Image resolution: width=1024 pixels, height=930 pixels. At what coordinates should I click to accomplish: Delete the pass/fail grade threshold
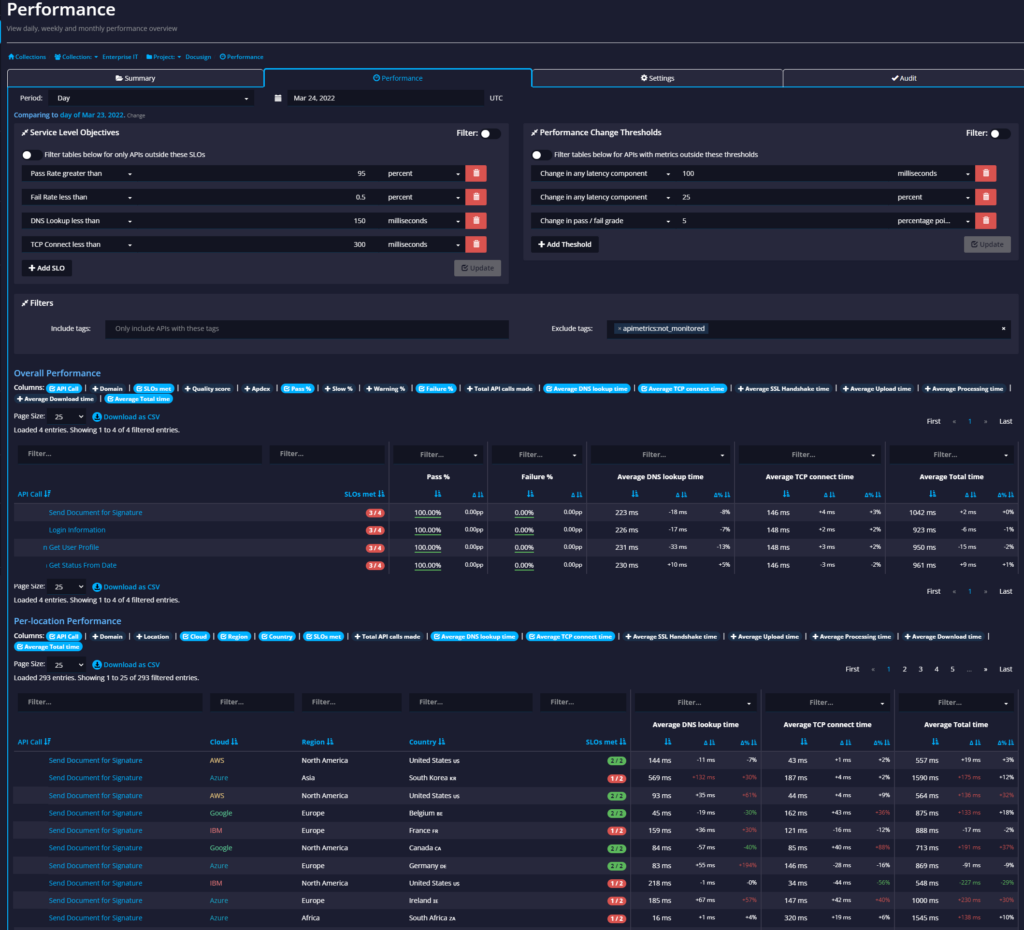pos(985,221)
